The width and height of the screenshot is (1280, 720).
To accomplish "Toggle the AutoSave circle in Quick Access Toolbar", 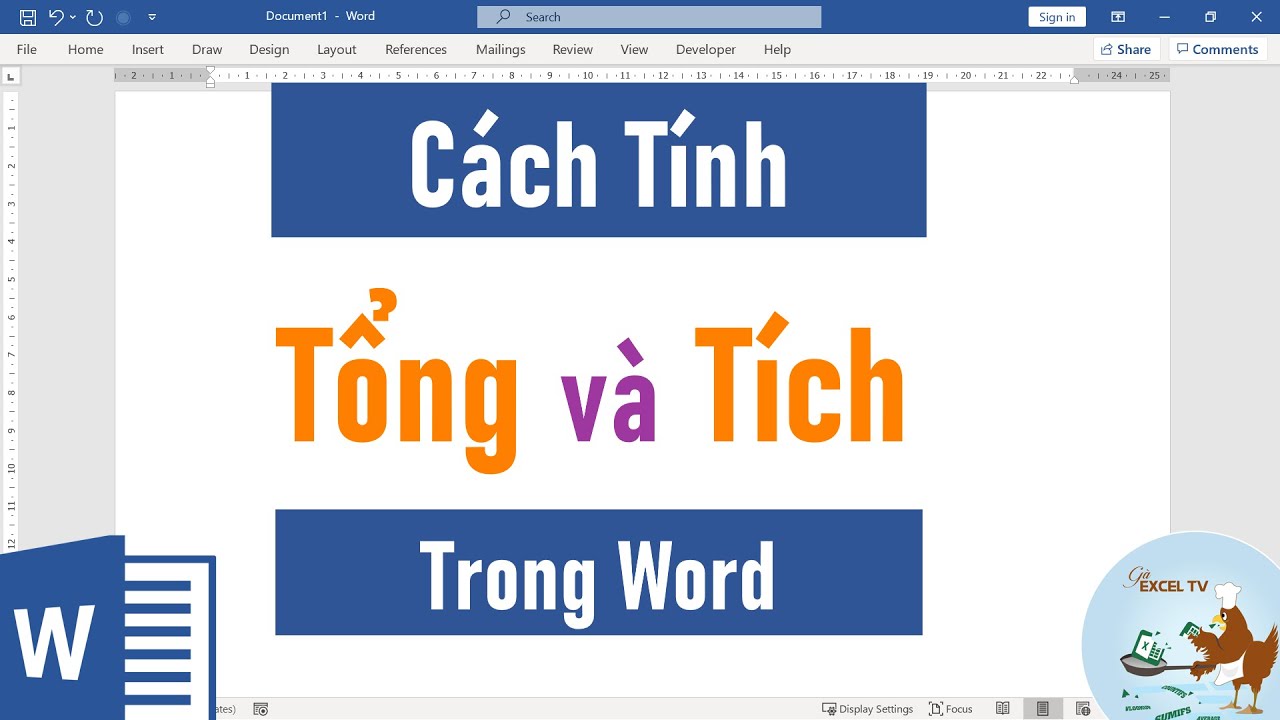I will (x=123, y=17).
